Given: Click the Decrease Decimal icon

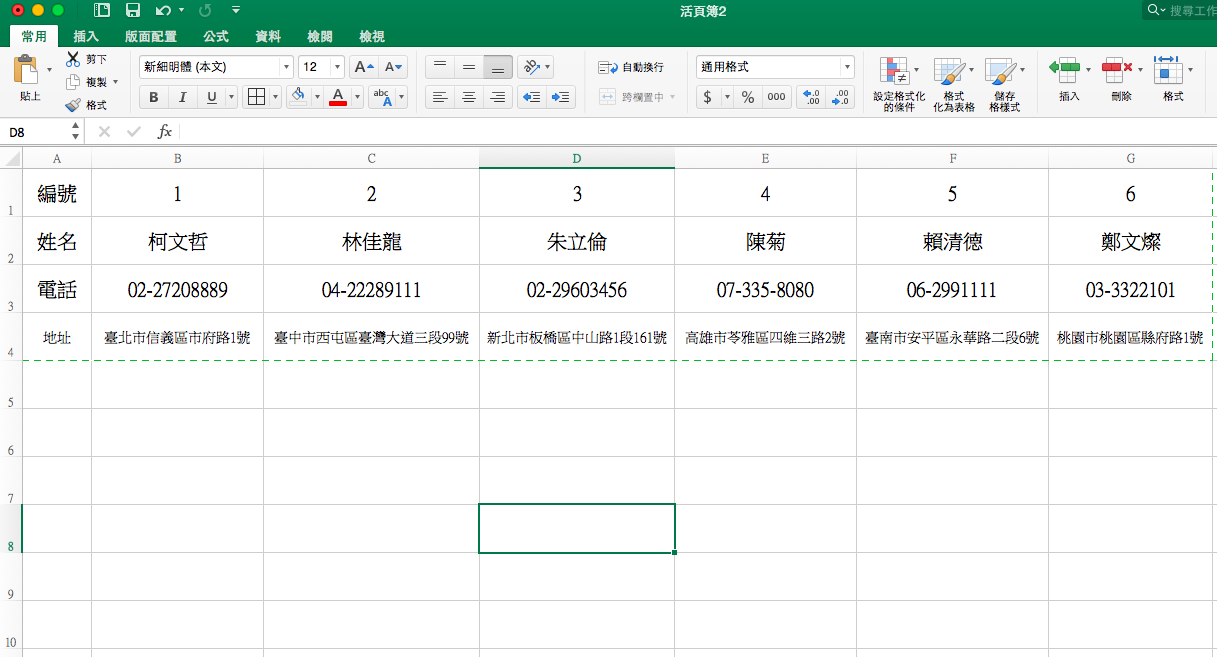Looking at the screenshot, I should 842,97.
